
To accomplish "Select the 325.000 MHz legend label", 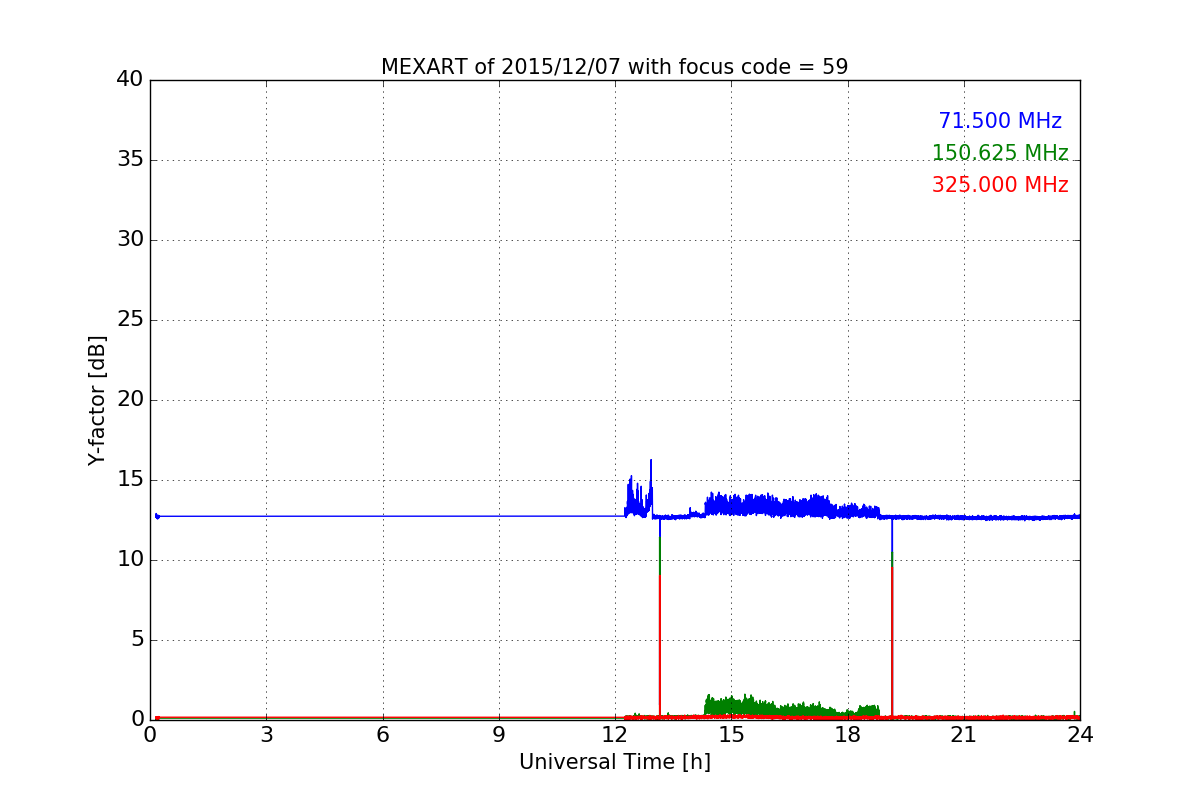I will [x=1000, y=185].
